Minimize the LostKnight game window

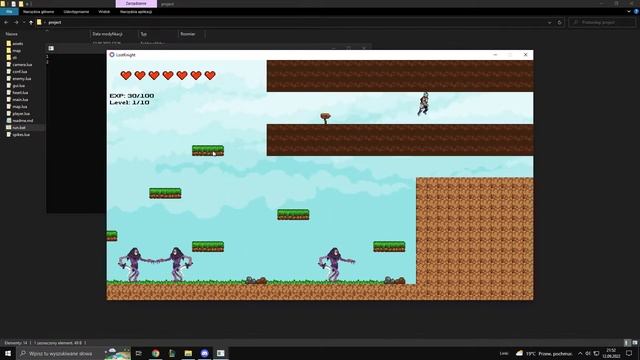pyautogui.click(x=495, y=55)
